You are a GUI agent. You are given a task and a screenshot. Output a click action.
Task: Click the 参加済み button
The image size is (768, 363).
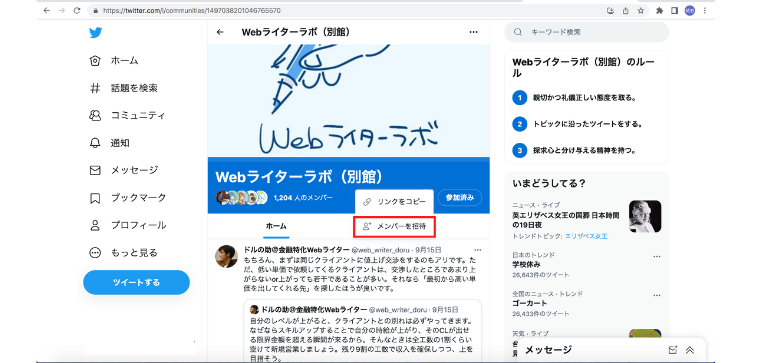click(x=460, y=197)
